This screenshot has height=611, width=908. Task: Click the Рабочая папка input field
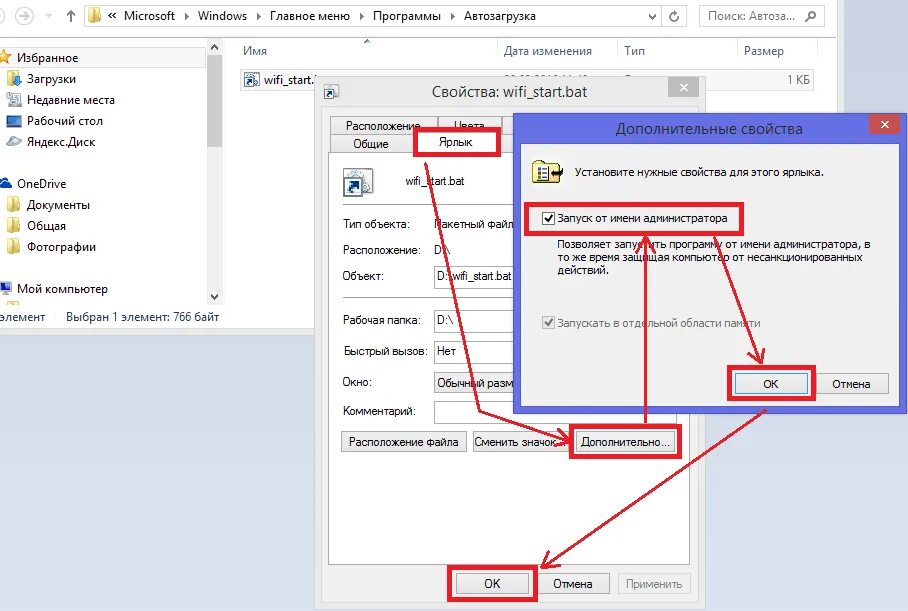click(x=474, y=320)
